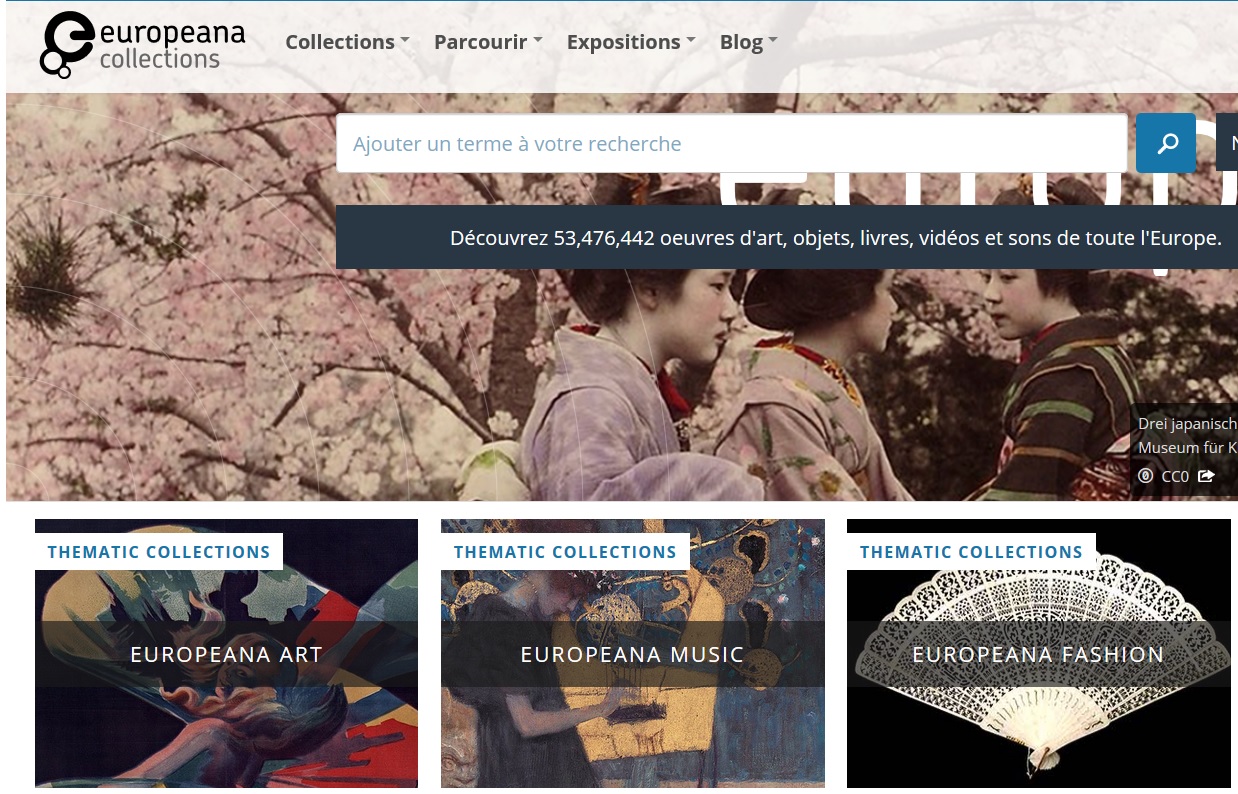Click the dark button right of search
The height and width of the screenshot is (794, 1238).
pyautogui.click(x=1227, y=143)
